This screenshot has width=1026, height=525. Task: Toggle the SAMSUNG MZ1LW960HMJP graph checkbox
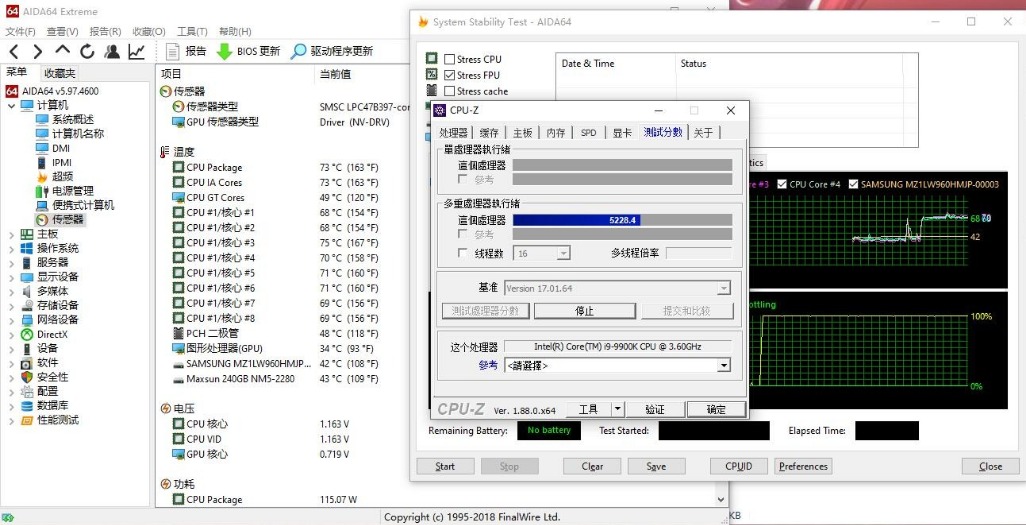point(853,184)
